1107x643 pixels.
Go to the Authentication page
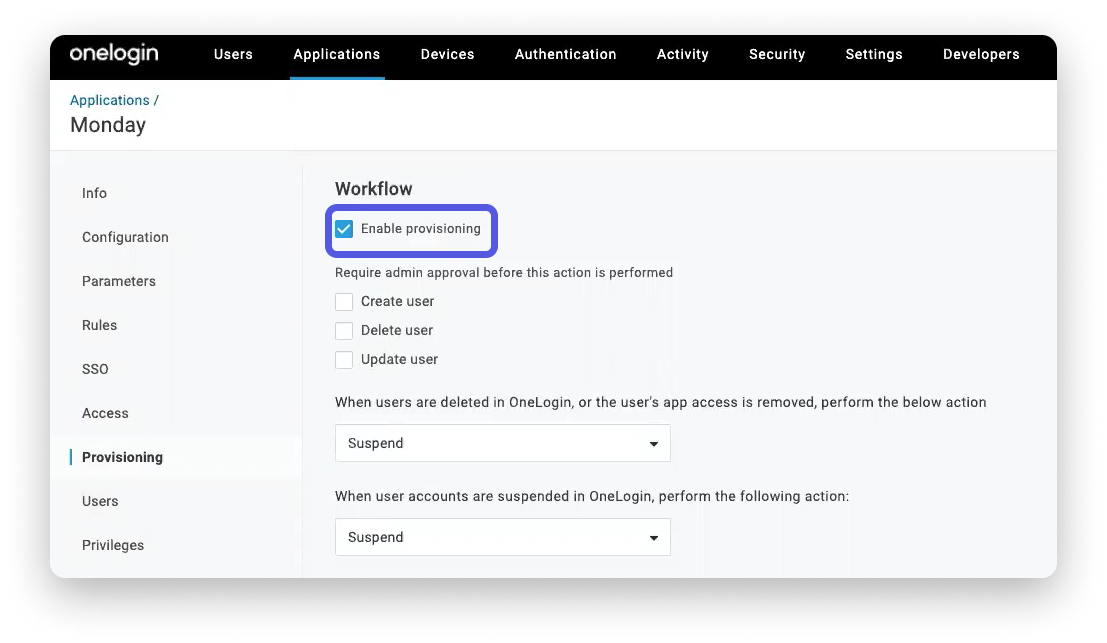(565, 55)
